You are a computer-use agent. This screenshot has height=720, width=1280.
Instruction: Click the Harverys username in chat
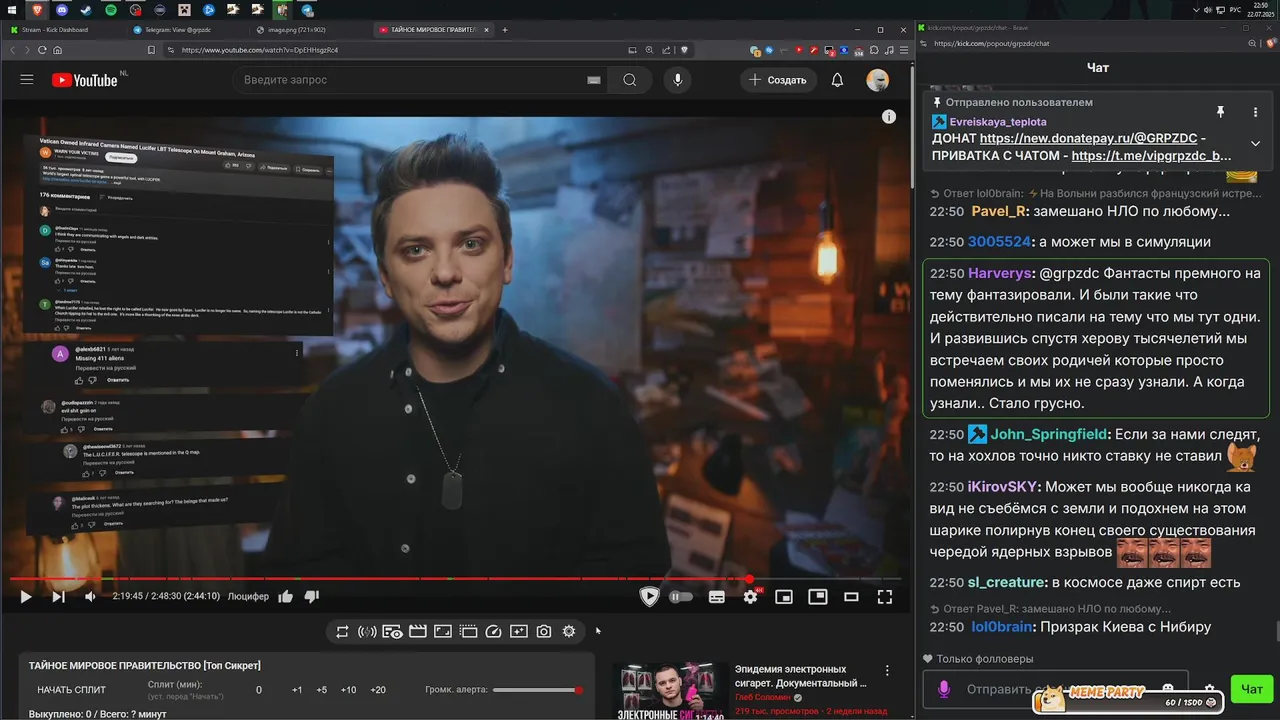[1000, 273]
